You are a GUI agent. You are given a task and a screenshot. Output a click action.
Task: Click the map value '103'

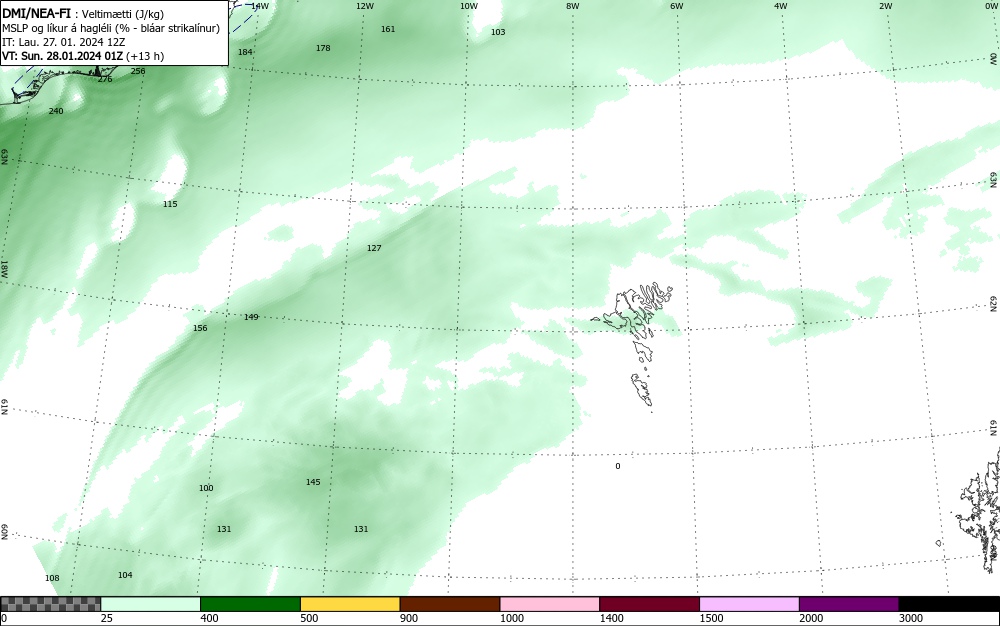pyautogui.click(x=498, y=33)
